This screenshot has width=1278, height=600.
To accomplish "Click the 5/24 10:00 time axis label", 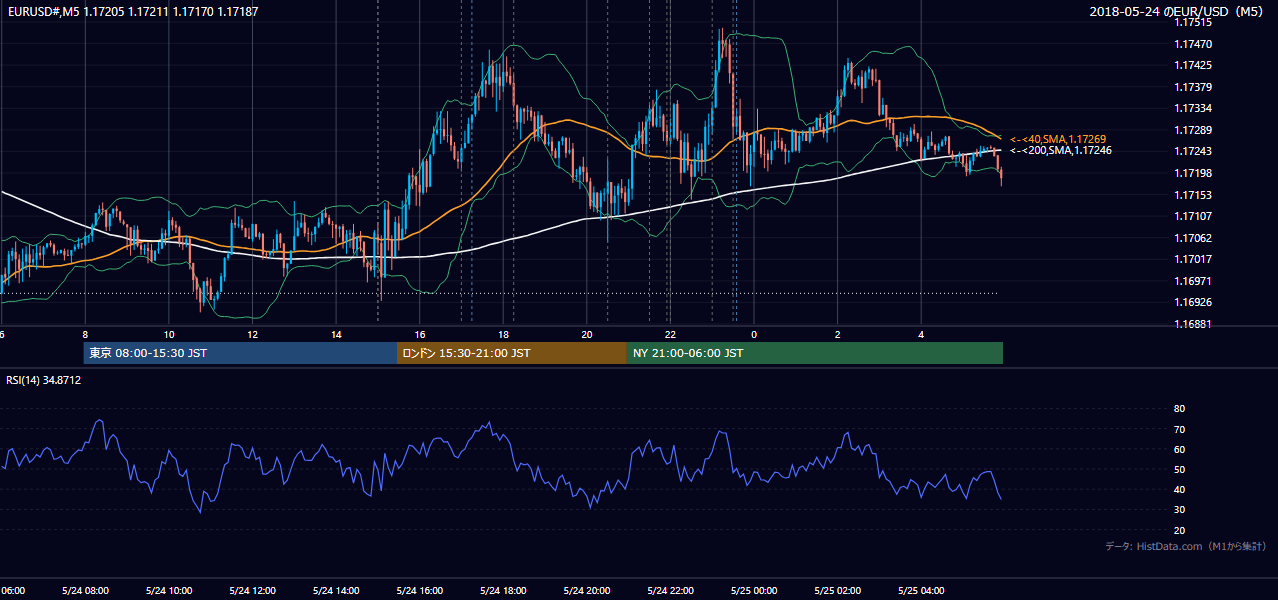I will [x=168, y=591].
